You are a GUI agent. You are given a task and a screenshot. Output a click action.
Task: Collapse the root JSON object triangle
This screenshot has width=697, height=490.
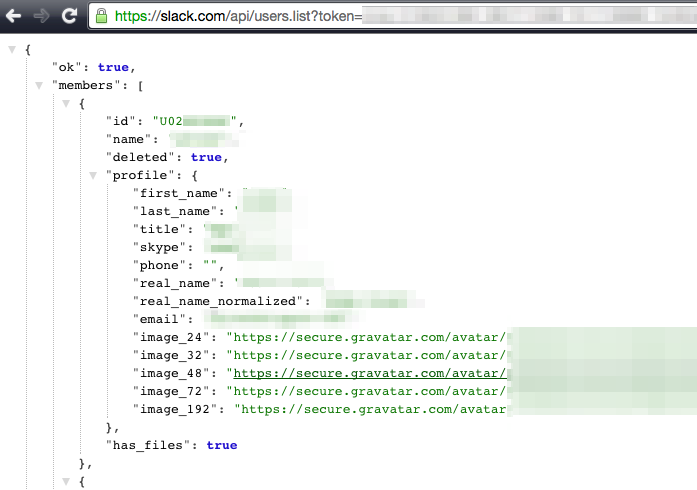pos(12,49)
